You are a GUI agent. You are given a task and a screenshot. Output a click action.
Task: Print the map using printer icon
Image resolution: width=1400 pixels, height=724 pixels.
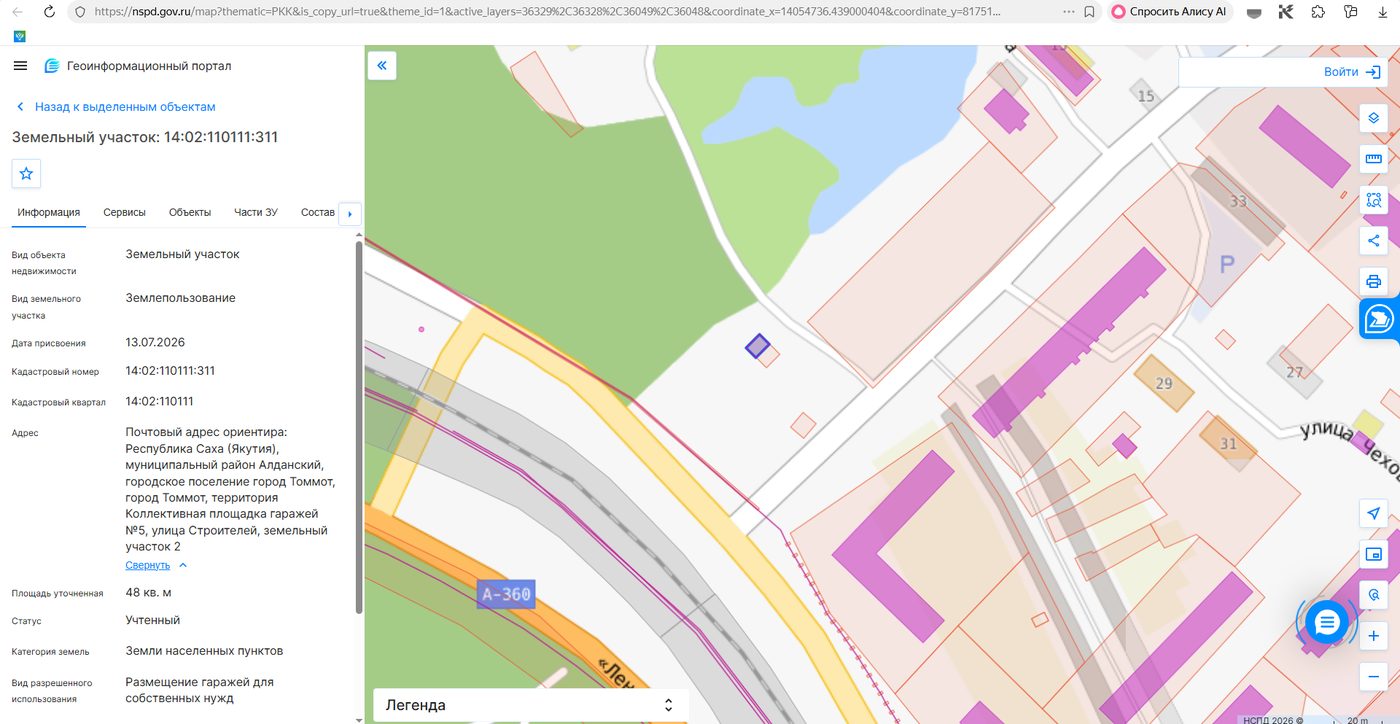1374,281
